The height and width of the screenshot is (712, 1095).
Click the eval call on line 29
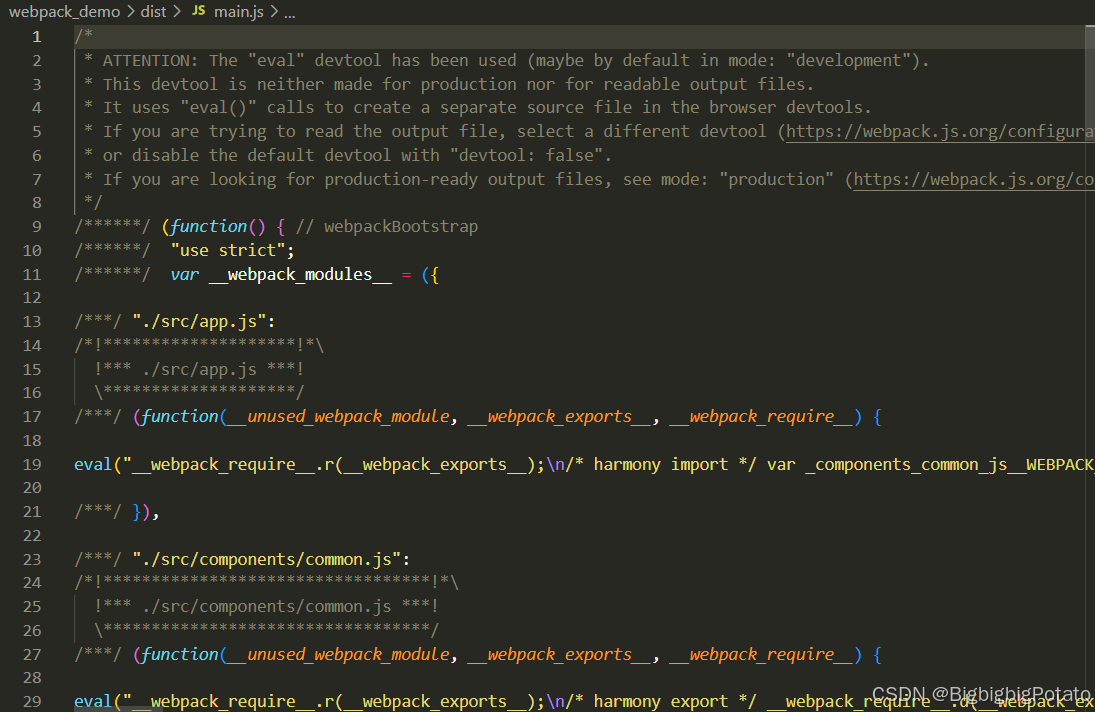[x=93, y=702]
